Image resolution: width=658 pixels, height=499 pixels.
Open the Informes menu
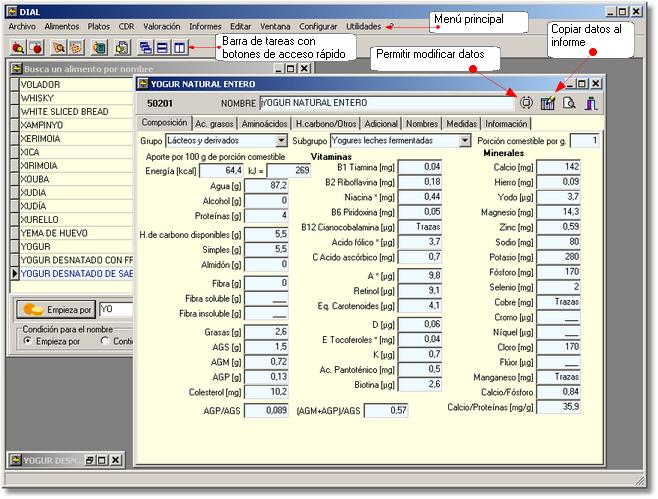pos(205,26)
